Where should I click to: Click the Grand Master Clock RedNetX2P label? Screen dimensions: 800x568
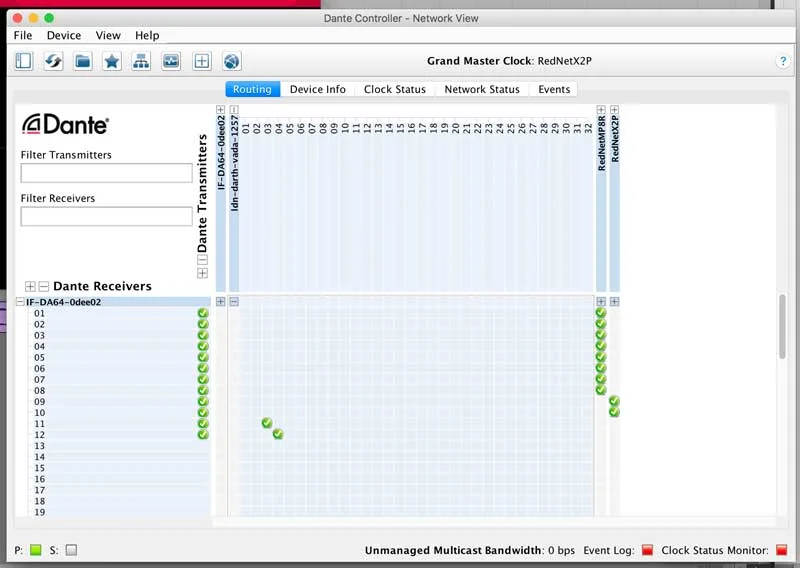[509, 61]
